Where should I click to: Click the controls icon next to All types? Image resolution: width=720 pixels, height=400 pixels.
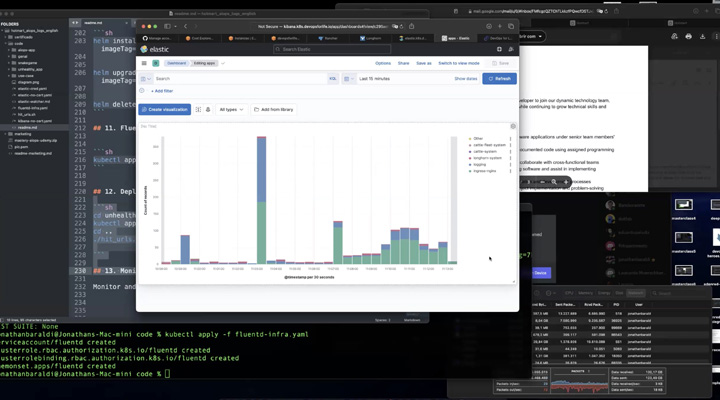208,109
